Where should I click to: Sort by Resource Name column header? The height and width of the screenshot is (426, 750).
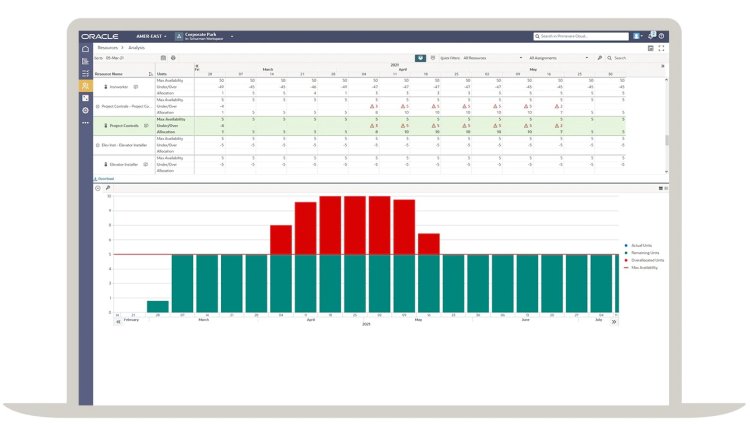[x=108, y=73]
